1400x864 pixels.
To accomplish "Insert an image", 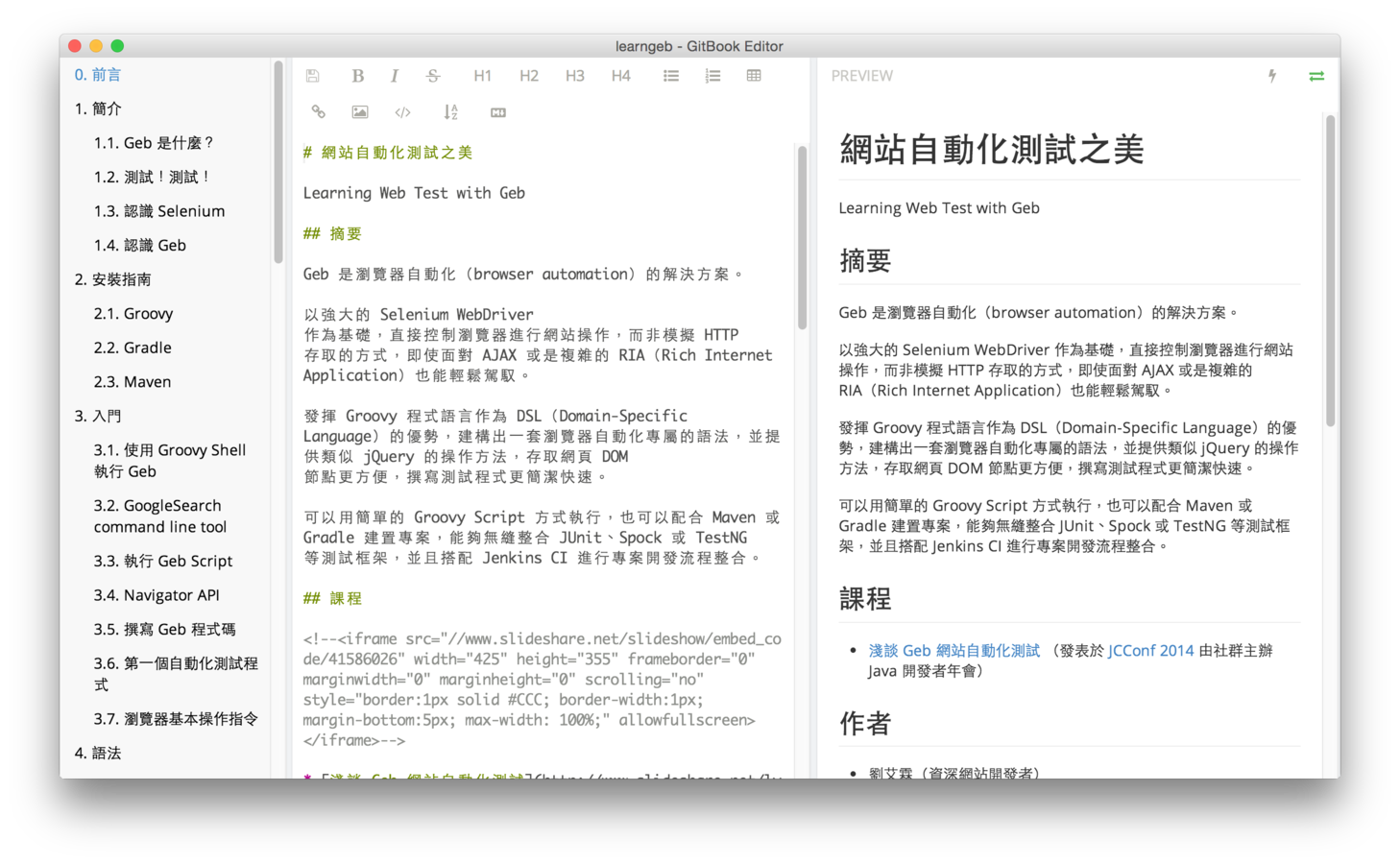I will [x=360, y=112].
